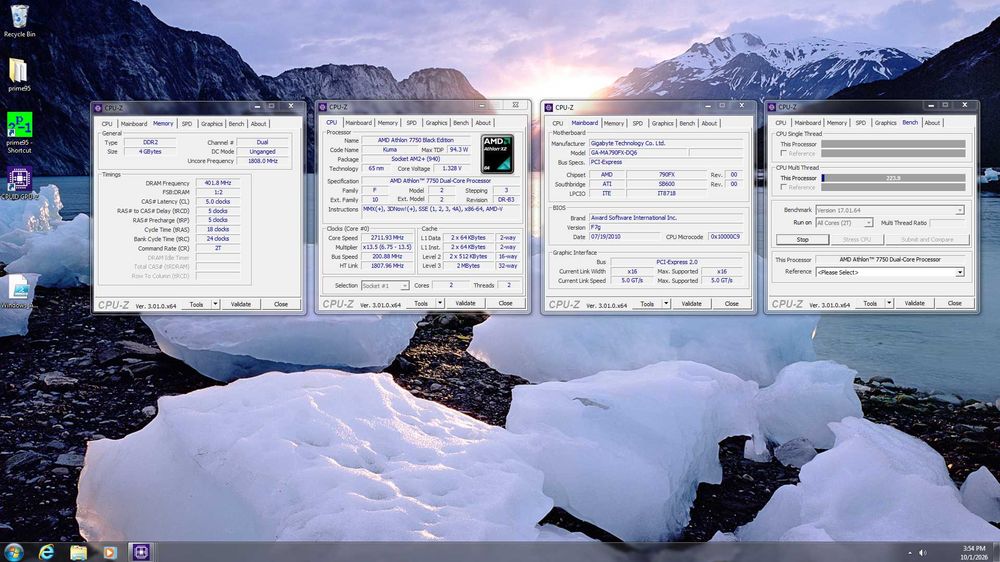
Task: Toggle Reference checkbox under CPU Single Thread
Action: (x=784, y=154)
